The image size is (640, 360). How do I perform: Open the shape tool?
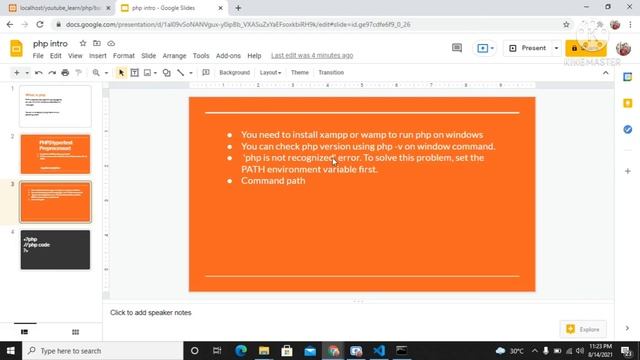(167, 73)
